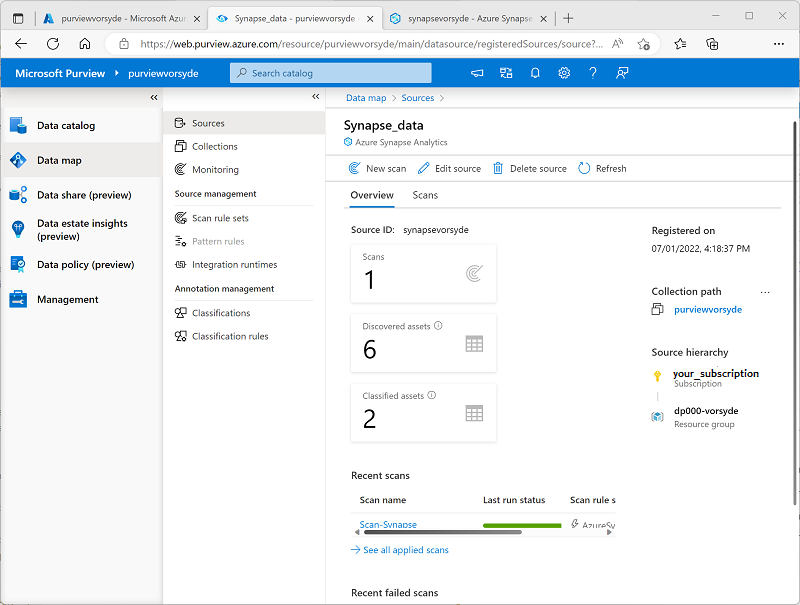Click the purviewvorsyde account name in header

pos(163,73)
